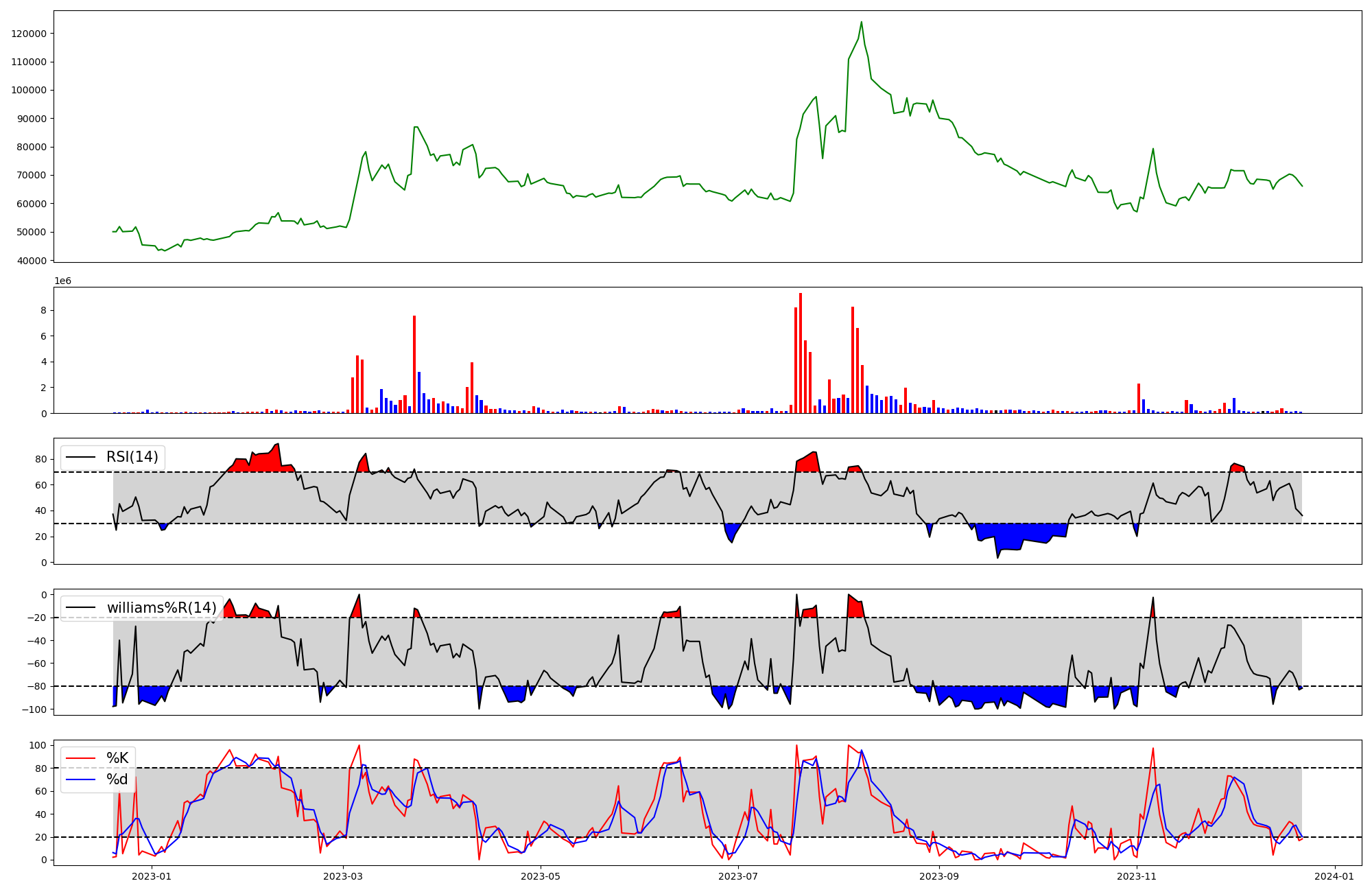Viewport: 1372px width, 892px height.
Task: Click the tallest blue volume bar
Action: tap(419, 392)
